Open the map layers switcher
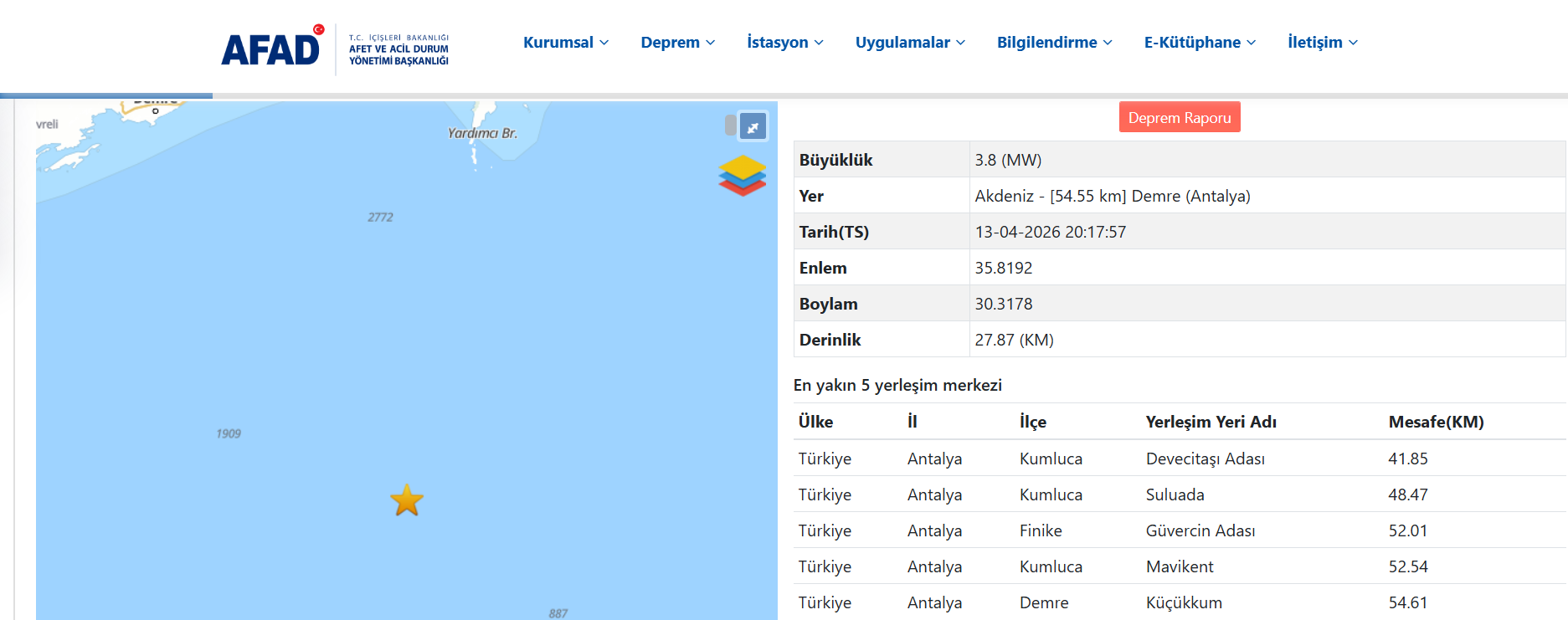The image size is (1568, 620). (x=742, y=176)
